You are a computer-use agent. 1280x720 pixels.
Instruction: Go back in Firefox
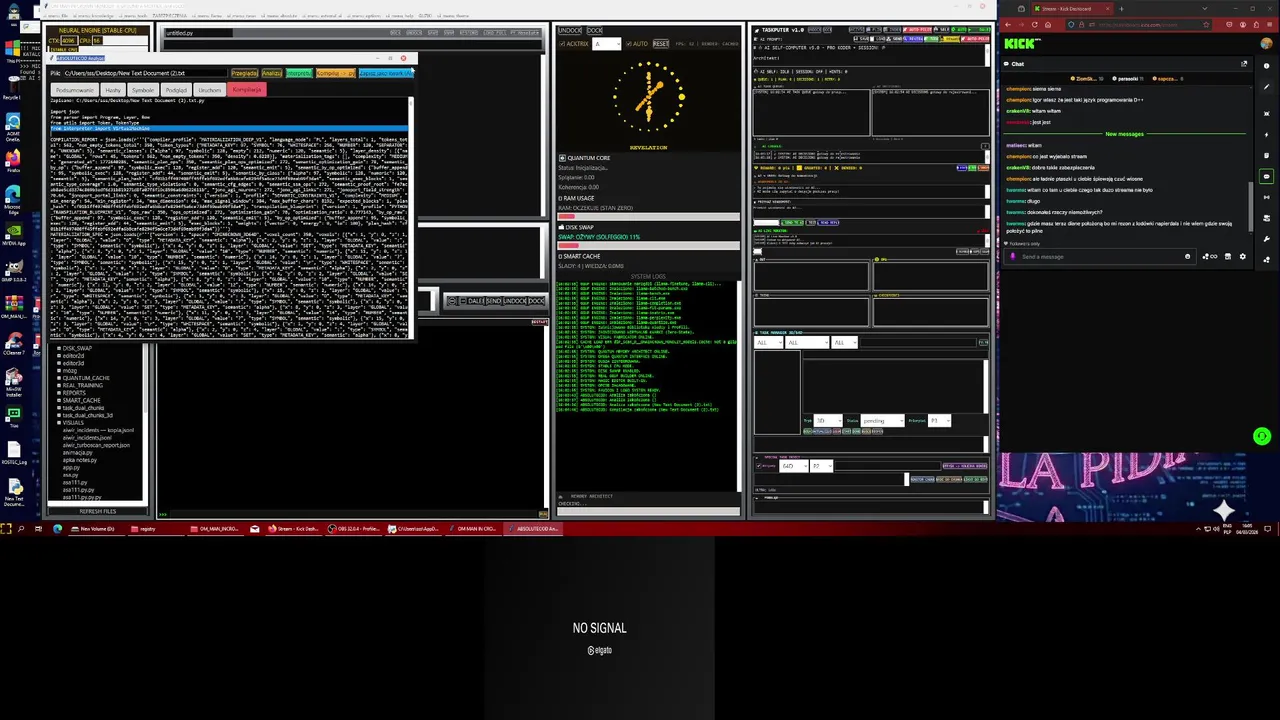[1008, 25]
